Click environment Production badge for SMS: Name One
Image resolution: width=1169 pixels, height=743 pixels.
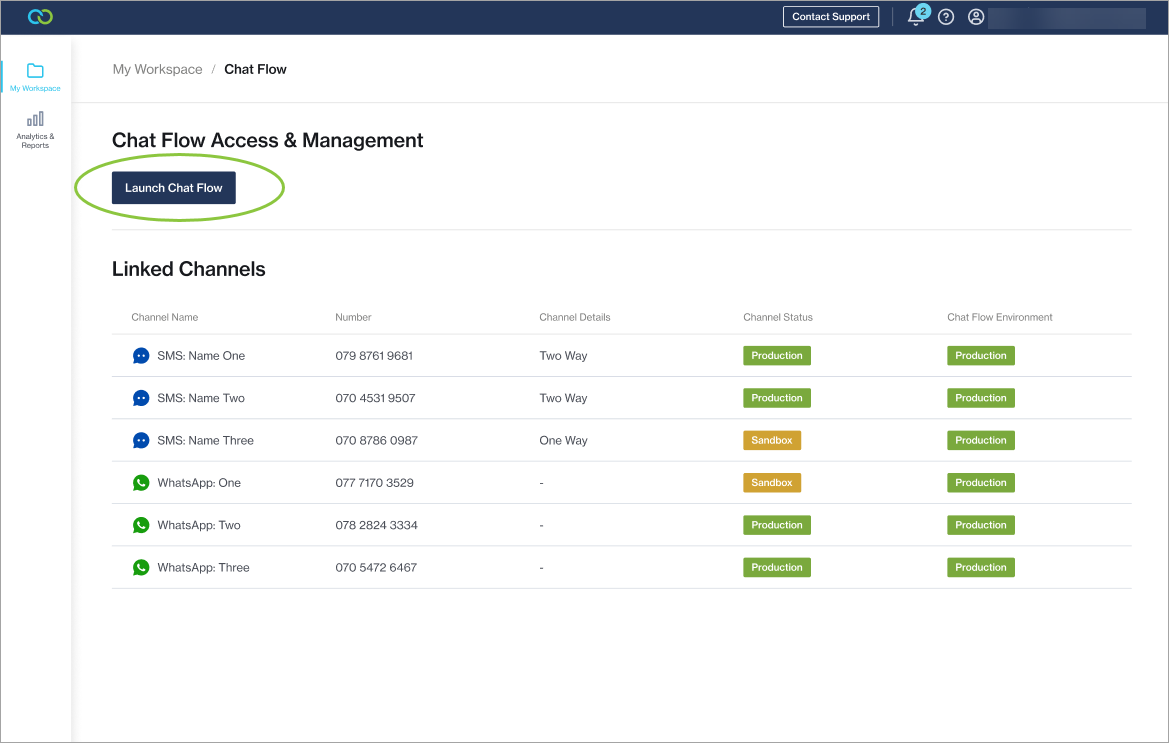pyautogui.click(x=981, y=355)
